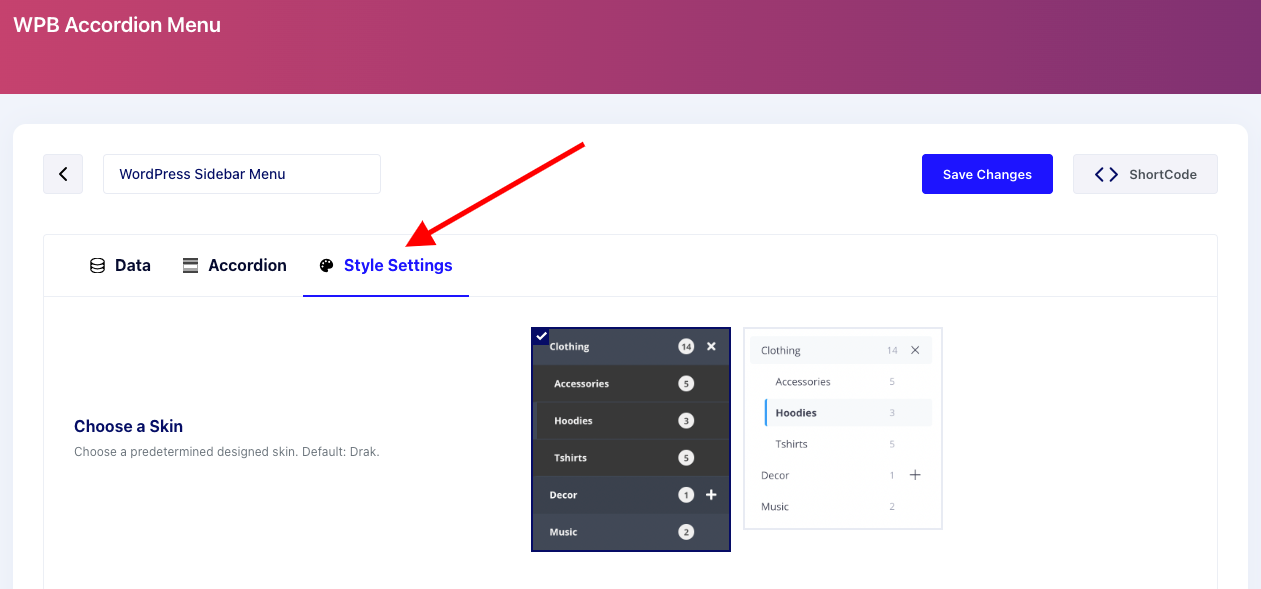Select the dark skin thumbnail
The width and height of the screenshot is (1261, 589).
(x=631, y=439)
